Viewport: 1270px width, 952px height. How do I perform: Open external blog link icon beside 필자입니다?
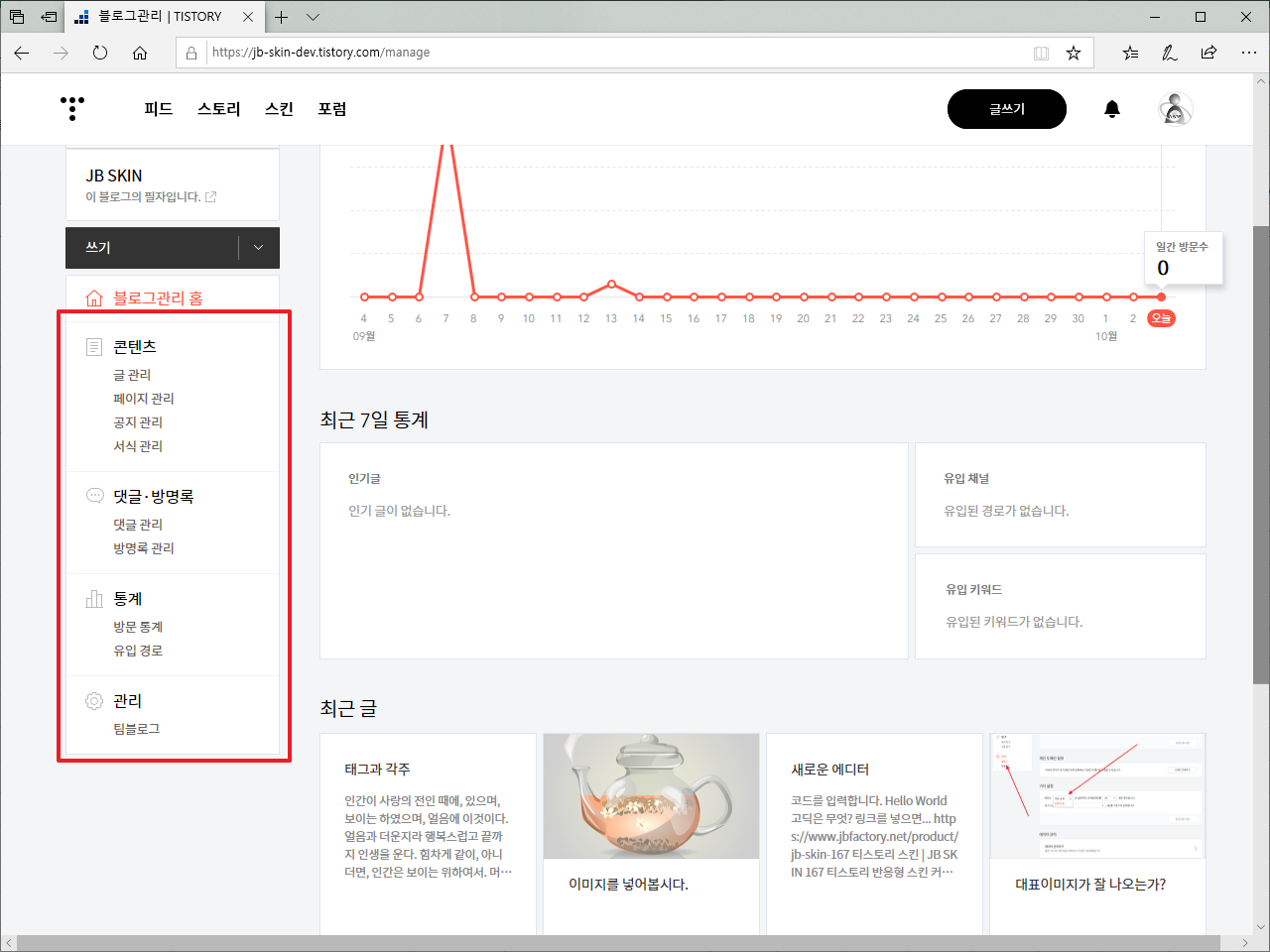[x=210, y=197]
